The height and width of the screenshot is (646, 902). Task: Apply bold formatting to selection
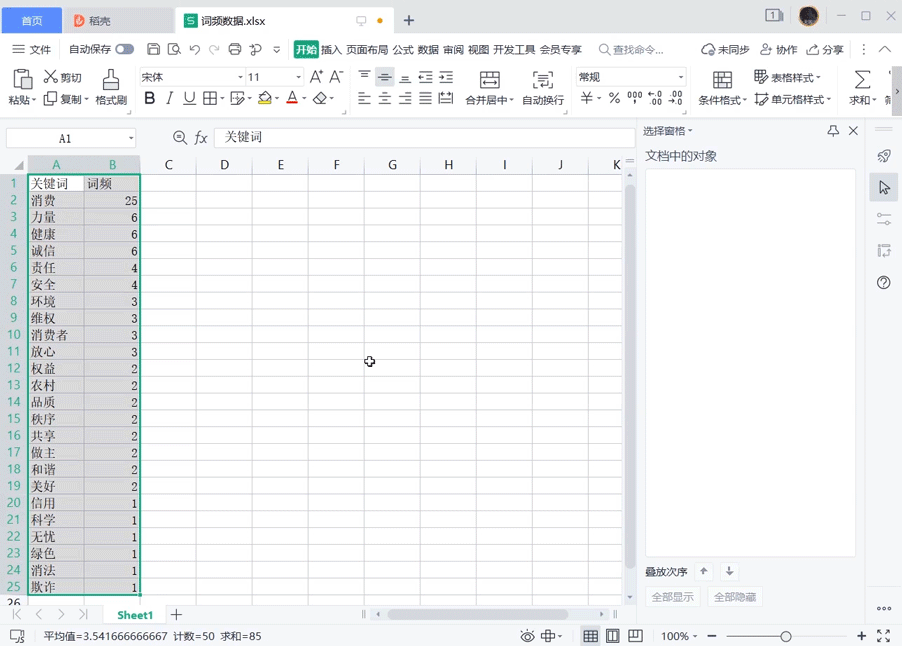pyautogui.click(x=150, y=98)
